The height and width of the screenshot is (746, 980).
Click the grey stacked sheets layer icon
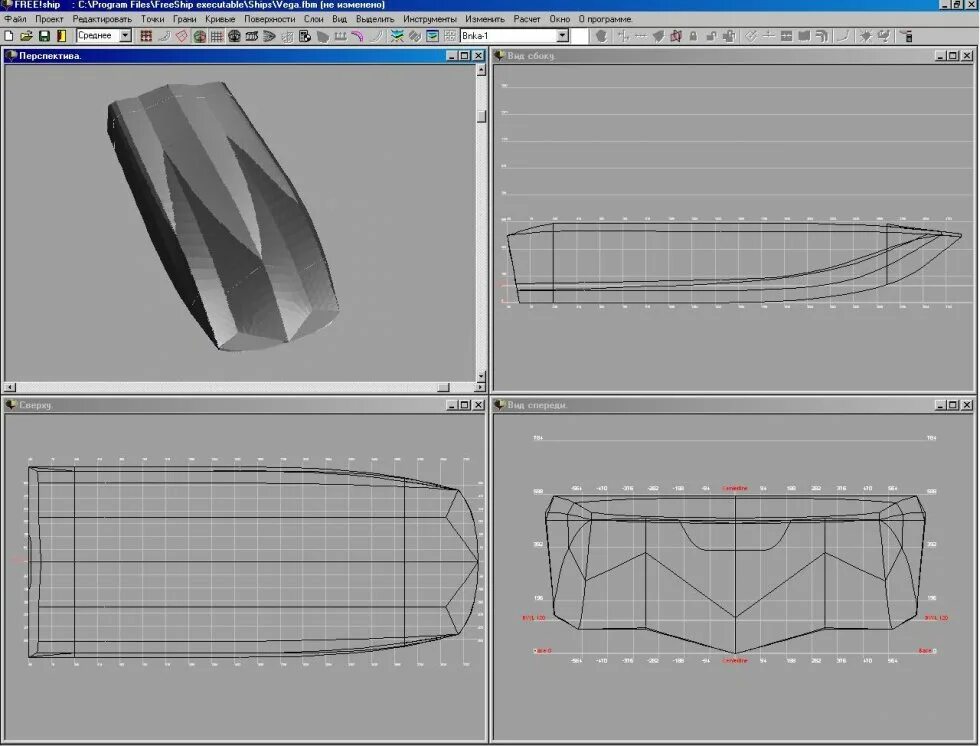coord(414,36)
